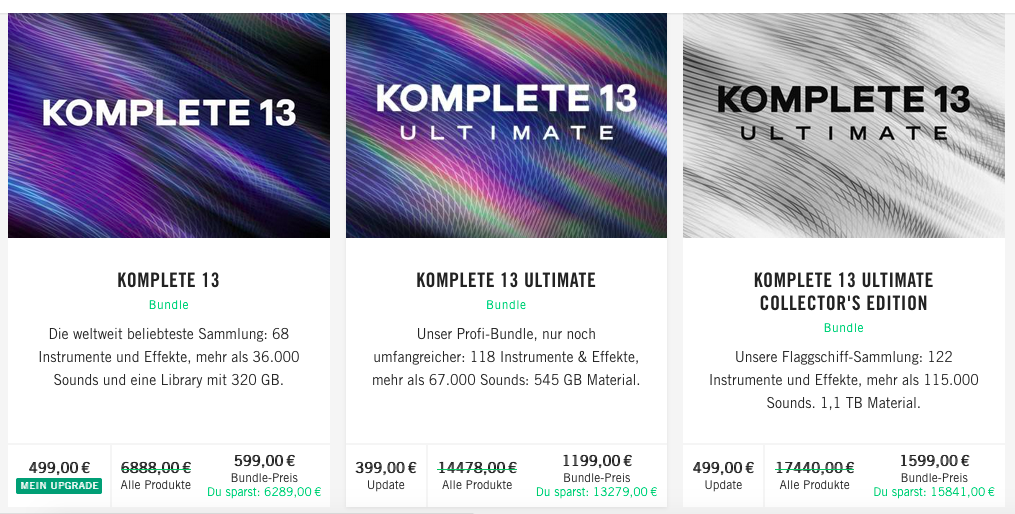Click the rainbow Komplete 13 Ultimate banner

point(506,125)
